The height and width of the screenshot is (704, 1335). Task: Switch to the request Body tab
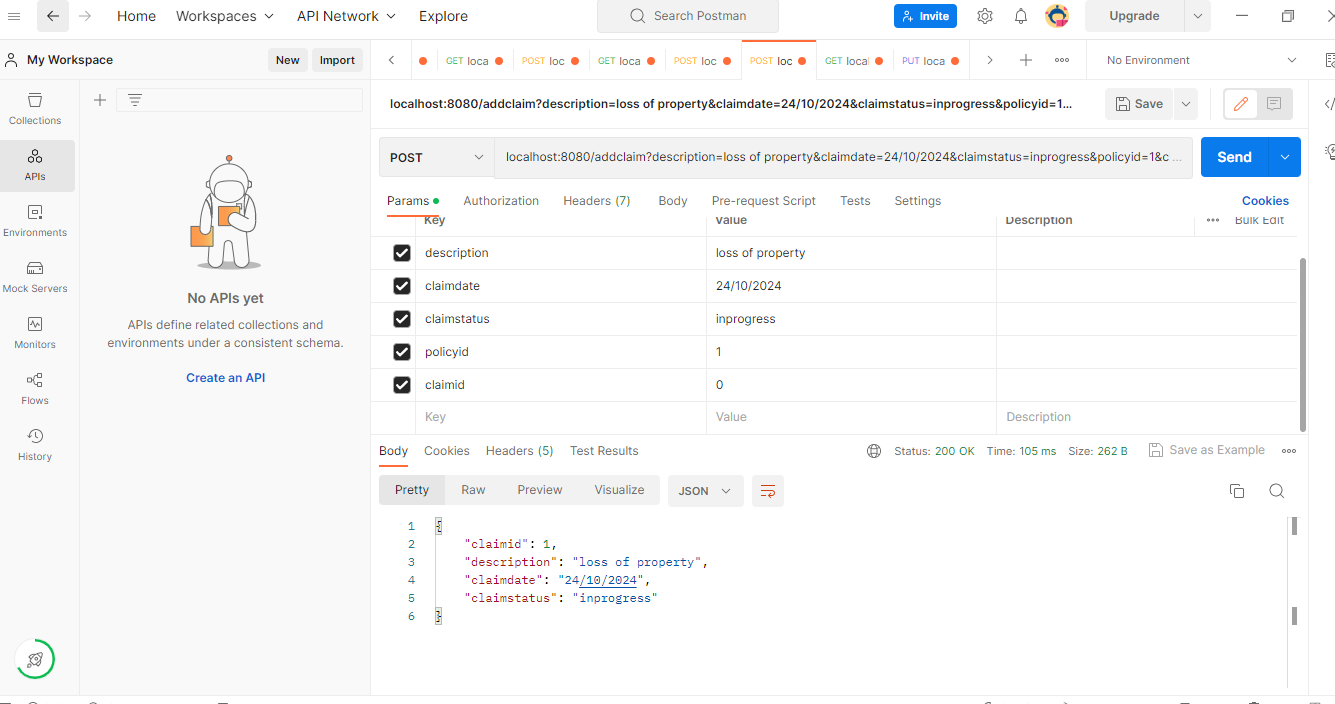[x=673, y=201]
